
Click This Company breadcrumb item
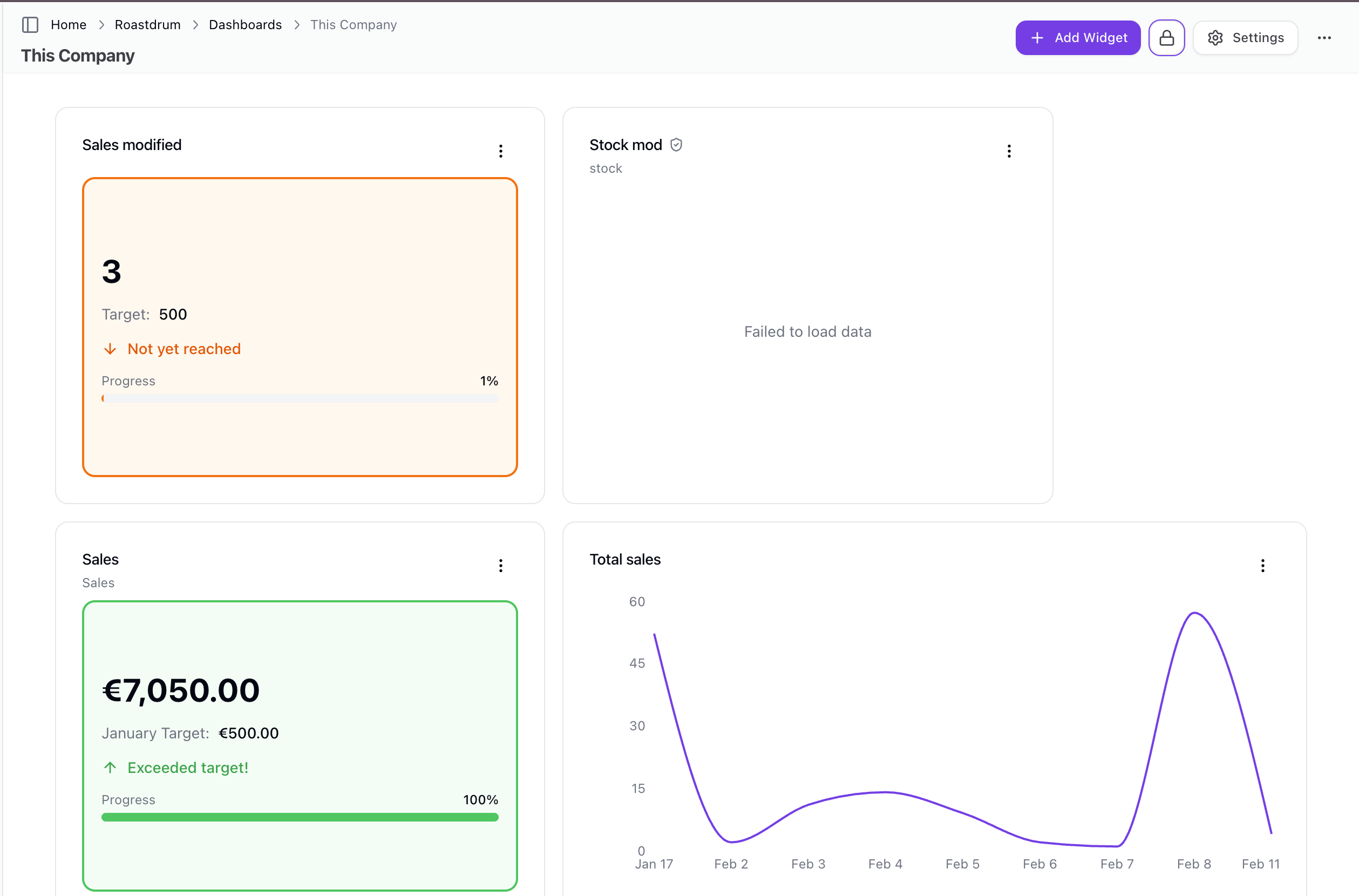(x=353, y=25)
